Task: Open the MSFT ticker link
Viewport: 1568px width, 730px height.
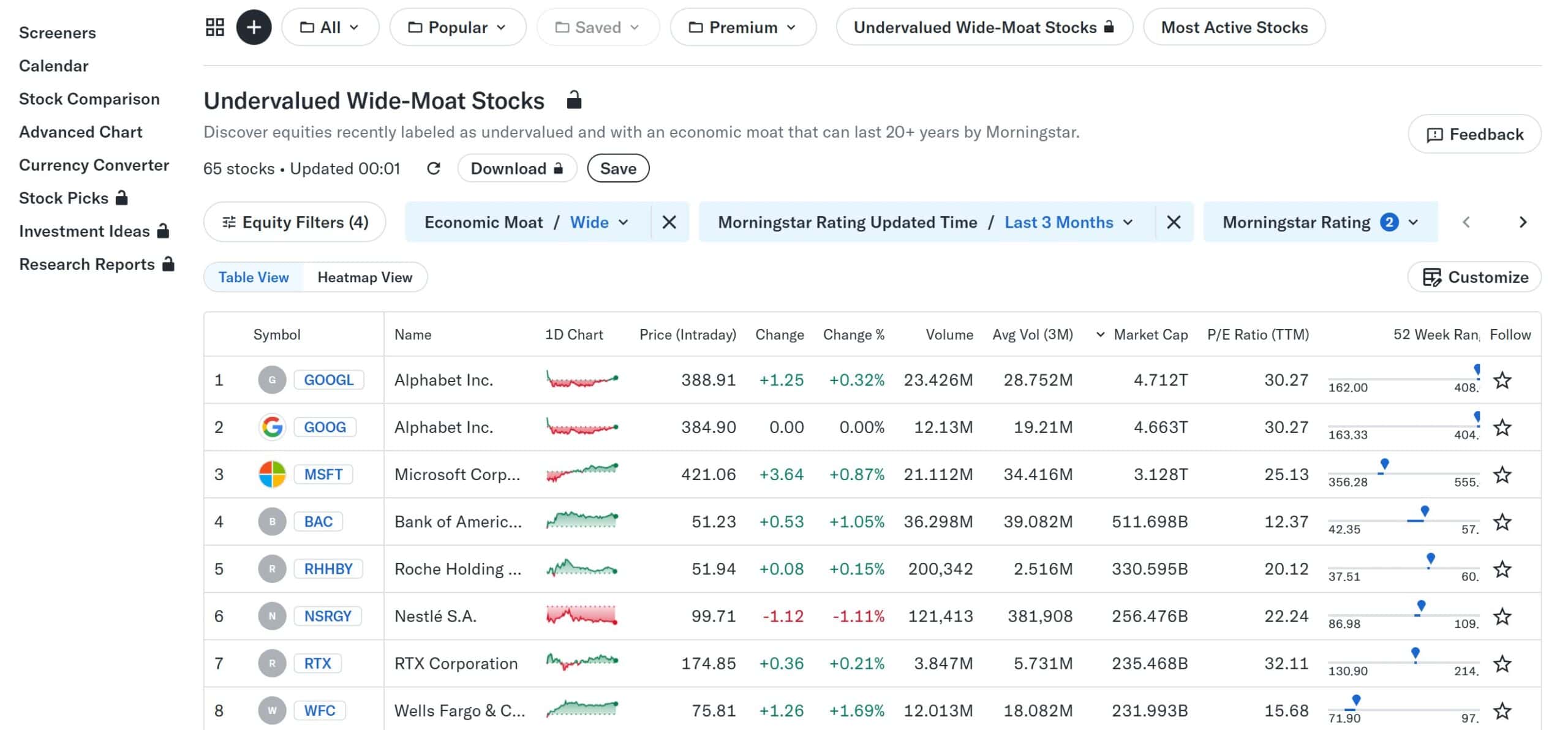Action: 323,475
